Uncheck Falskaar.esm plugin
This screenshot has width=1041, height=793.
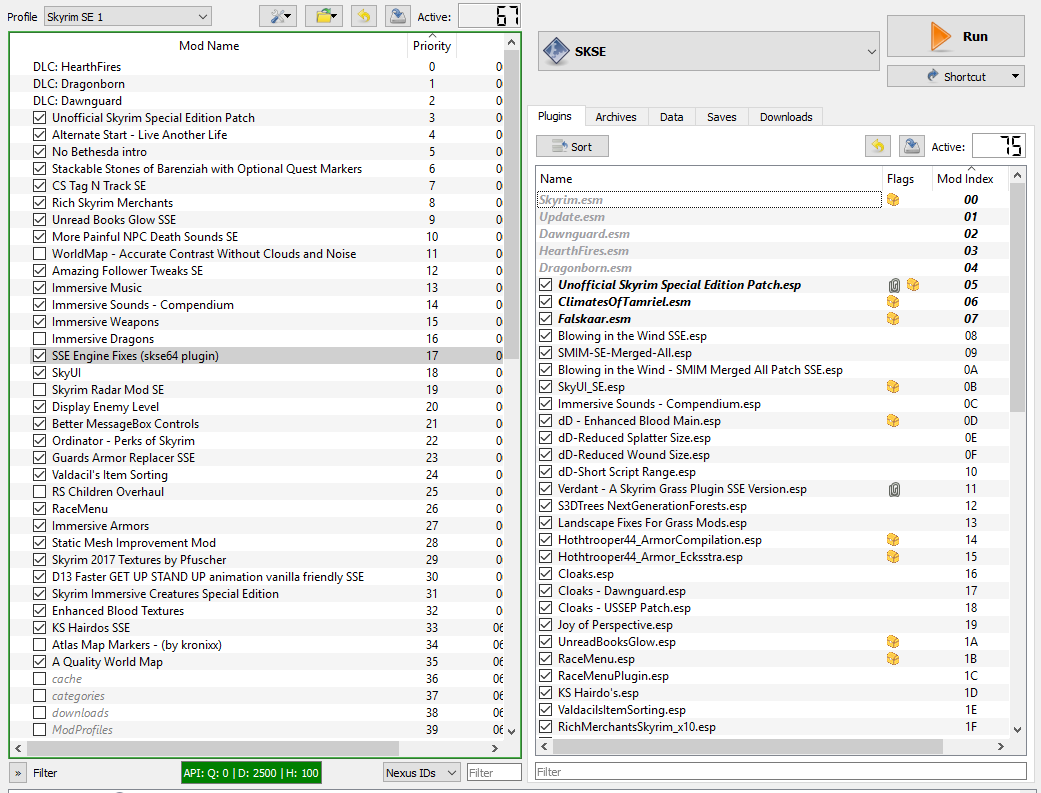tap(546, 319)
